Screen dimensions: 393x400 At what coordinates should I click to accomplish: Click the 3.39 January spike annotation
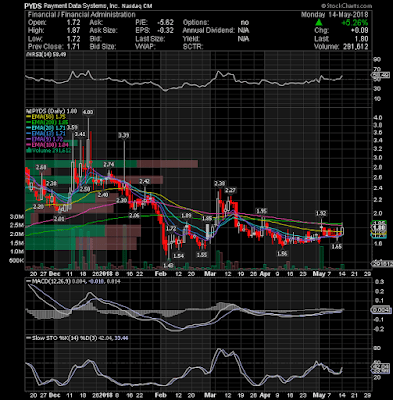coord(124,135)
